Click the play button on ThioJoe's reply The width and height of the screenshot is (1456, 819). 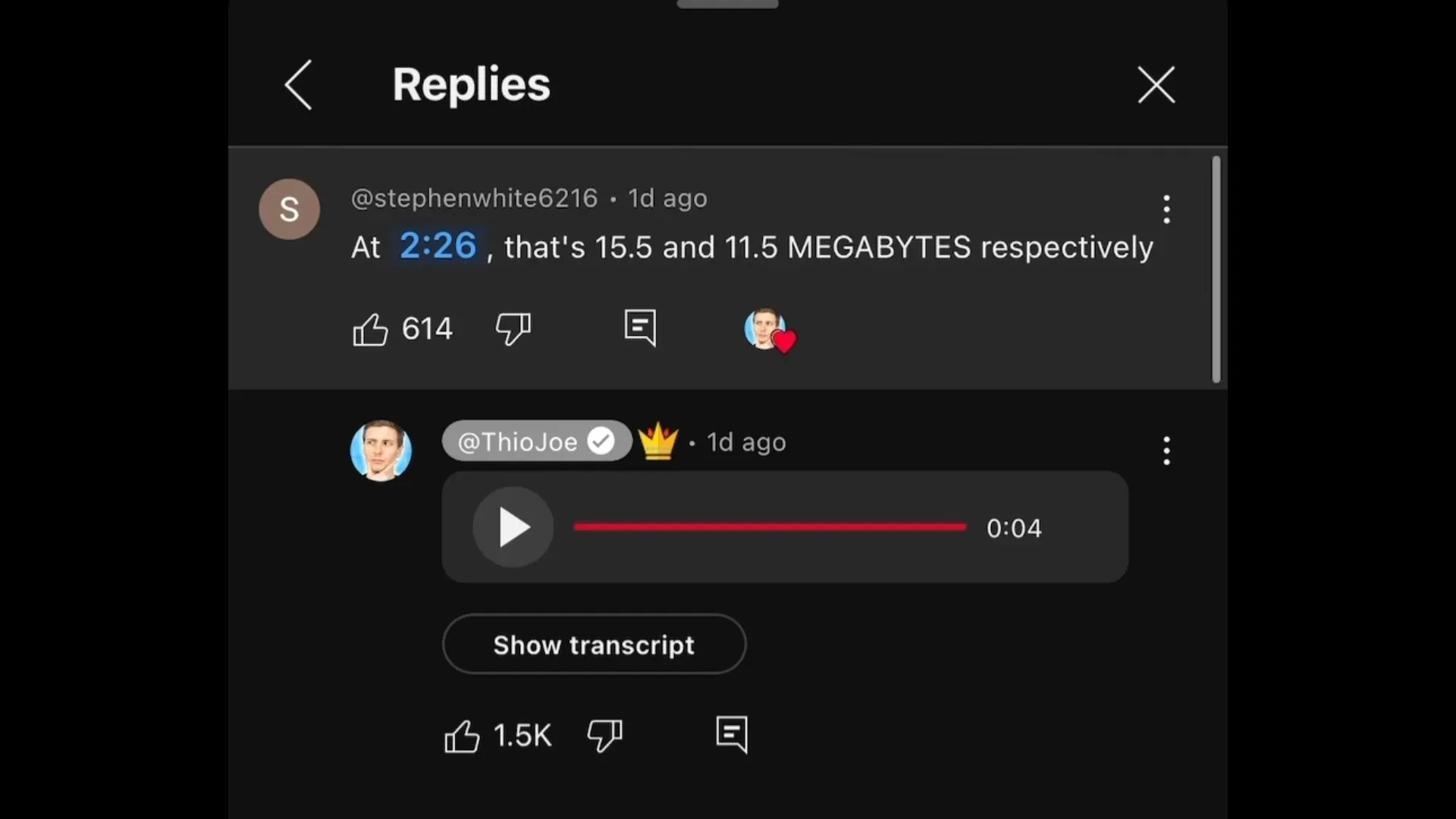pos(516,528)
